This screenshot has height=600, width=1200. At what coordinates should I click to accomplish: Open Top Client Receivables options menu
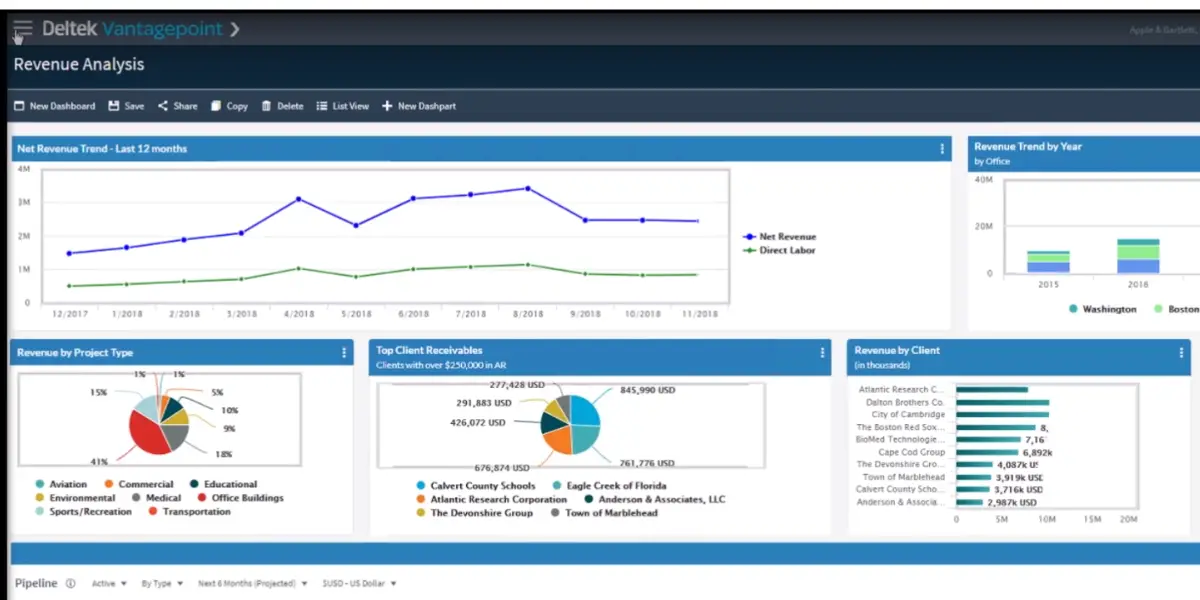tap(823, 353)
